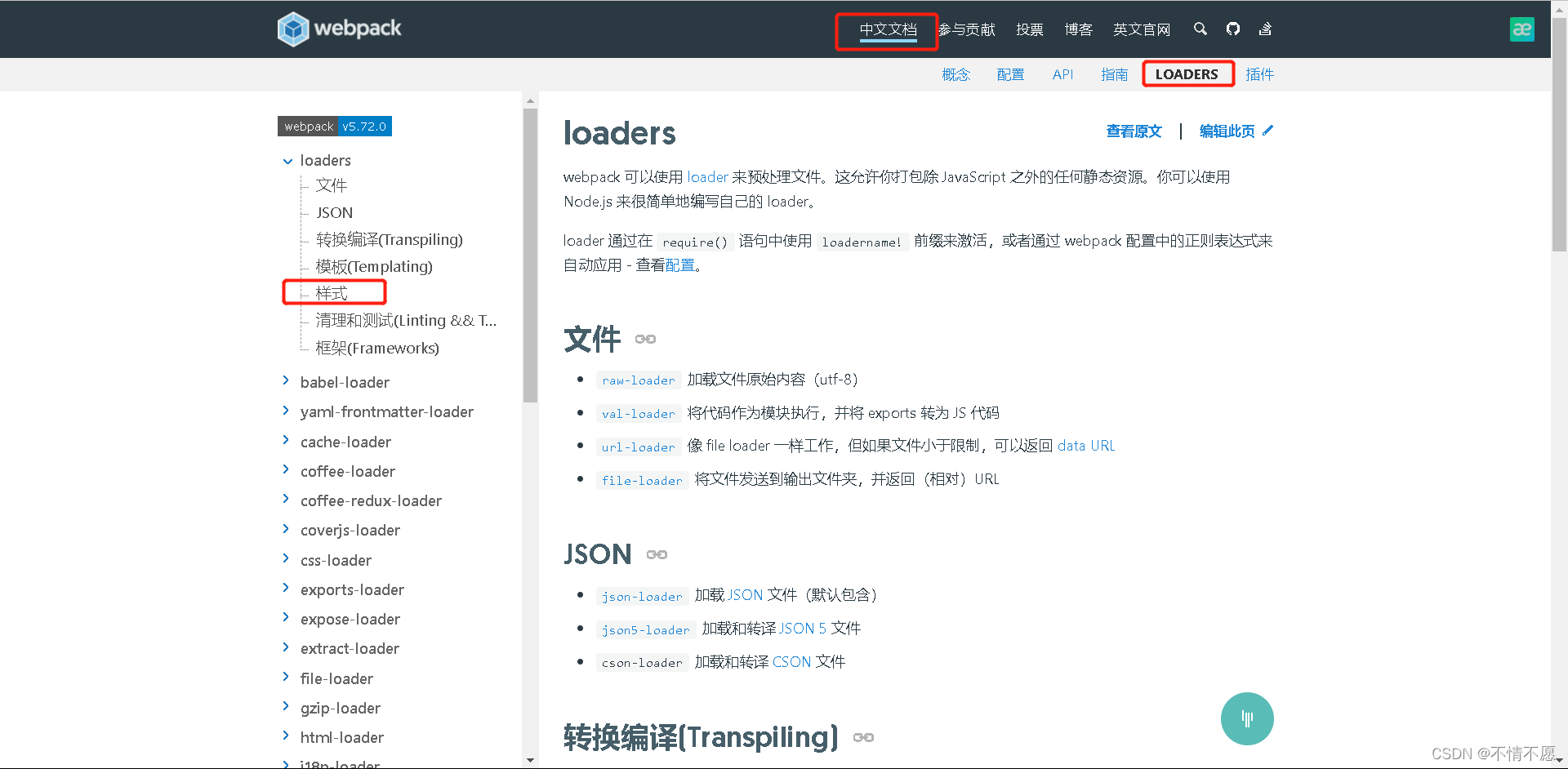The height and width of the screenshot is (769, 1568).
Task: Switch to the 配置 sub-navigation tab
Action: [1010, 74]
